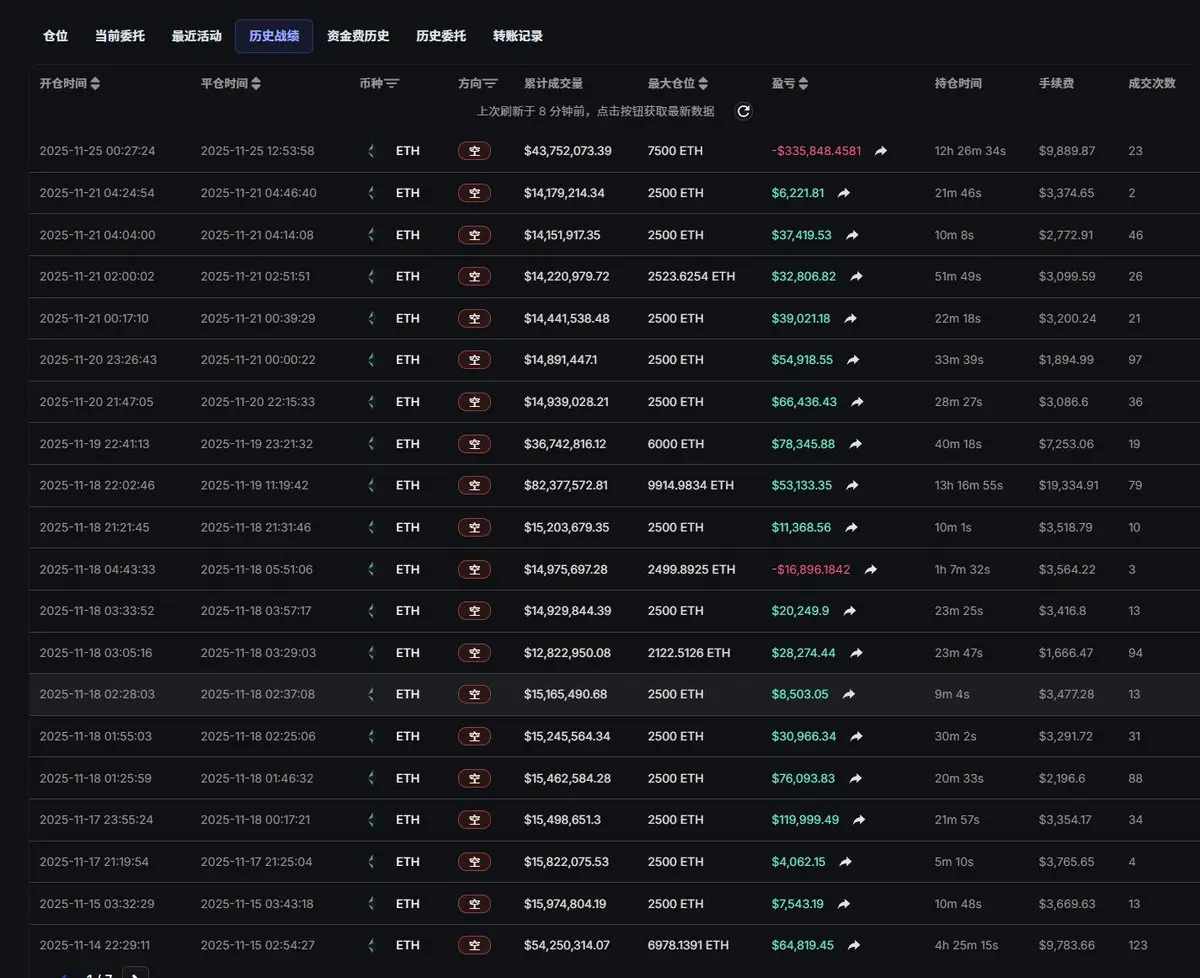The height and width of the screenshot is (978, 1200).
Task: Share the $119,999.49 profit trade
Action: pyautogui.click(x=859, y=820)
